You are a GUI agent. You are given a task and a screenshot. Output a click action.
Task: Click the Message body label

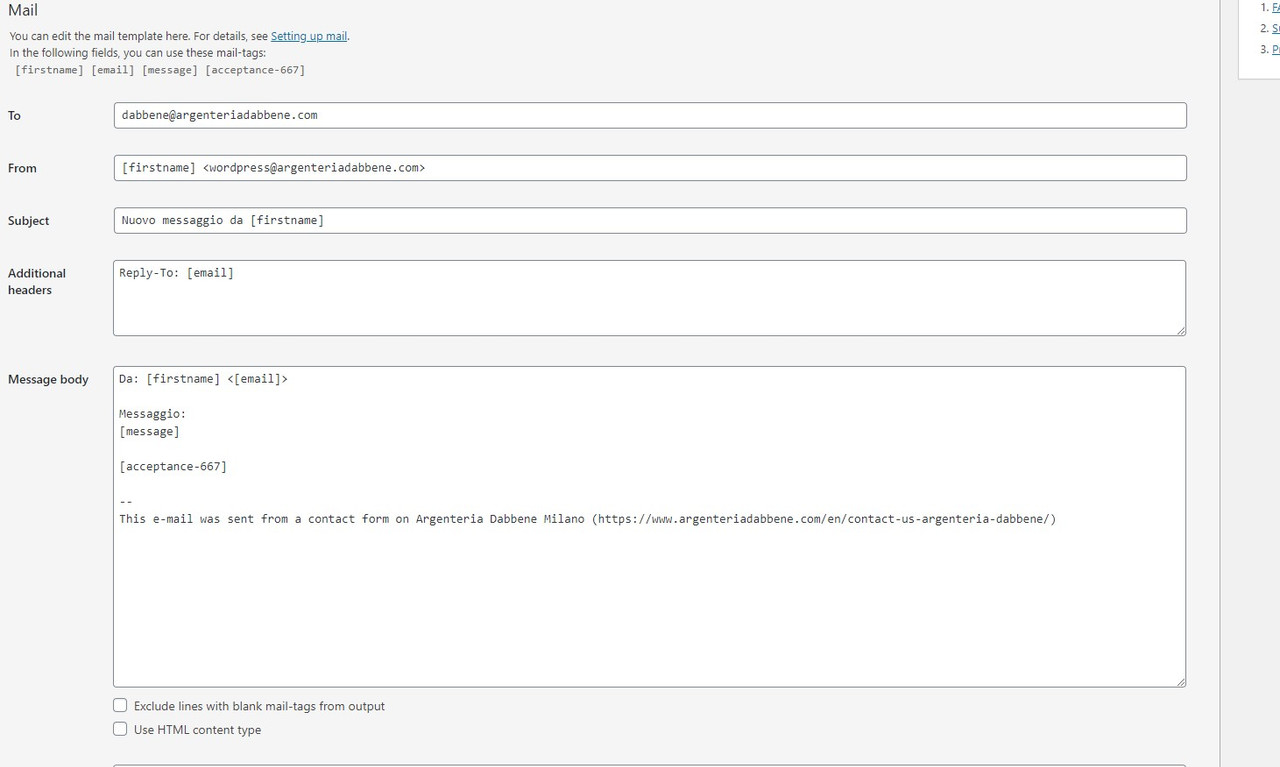pyautogui.click(x=48, y=379)
